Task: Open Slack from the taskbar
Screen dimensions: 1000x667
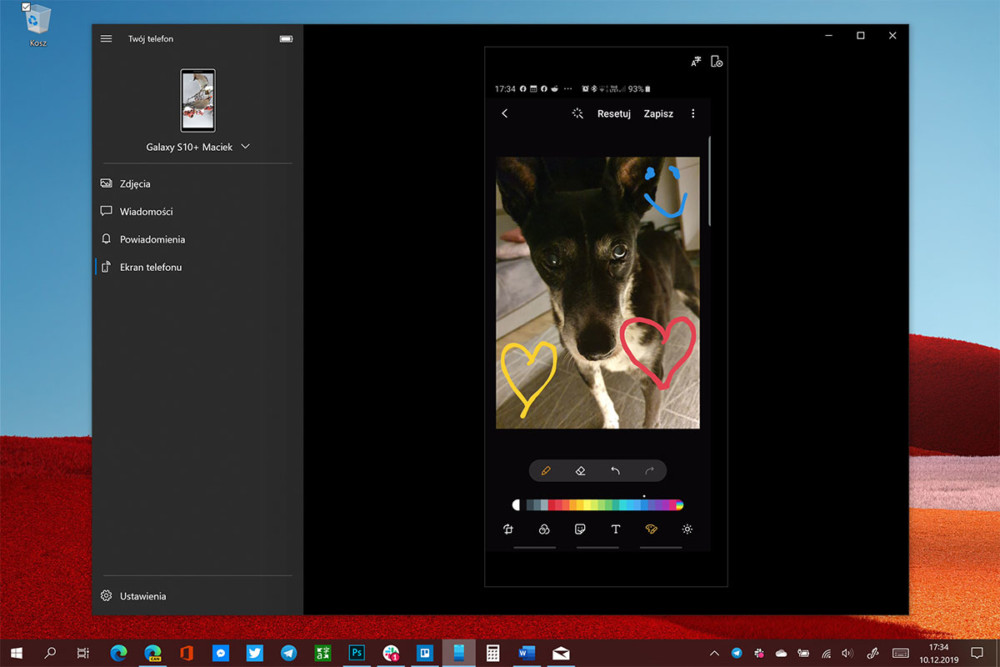Action: (x=390, y=653)
